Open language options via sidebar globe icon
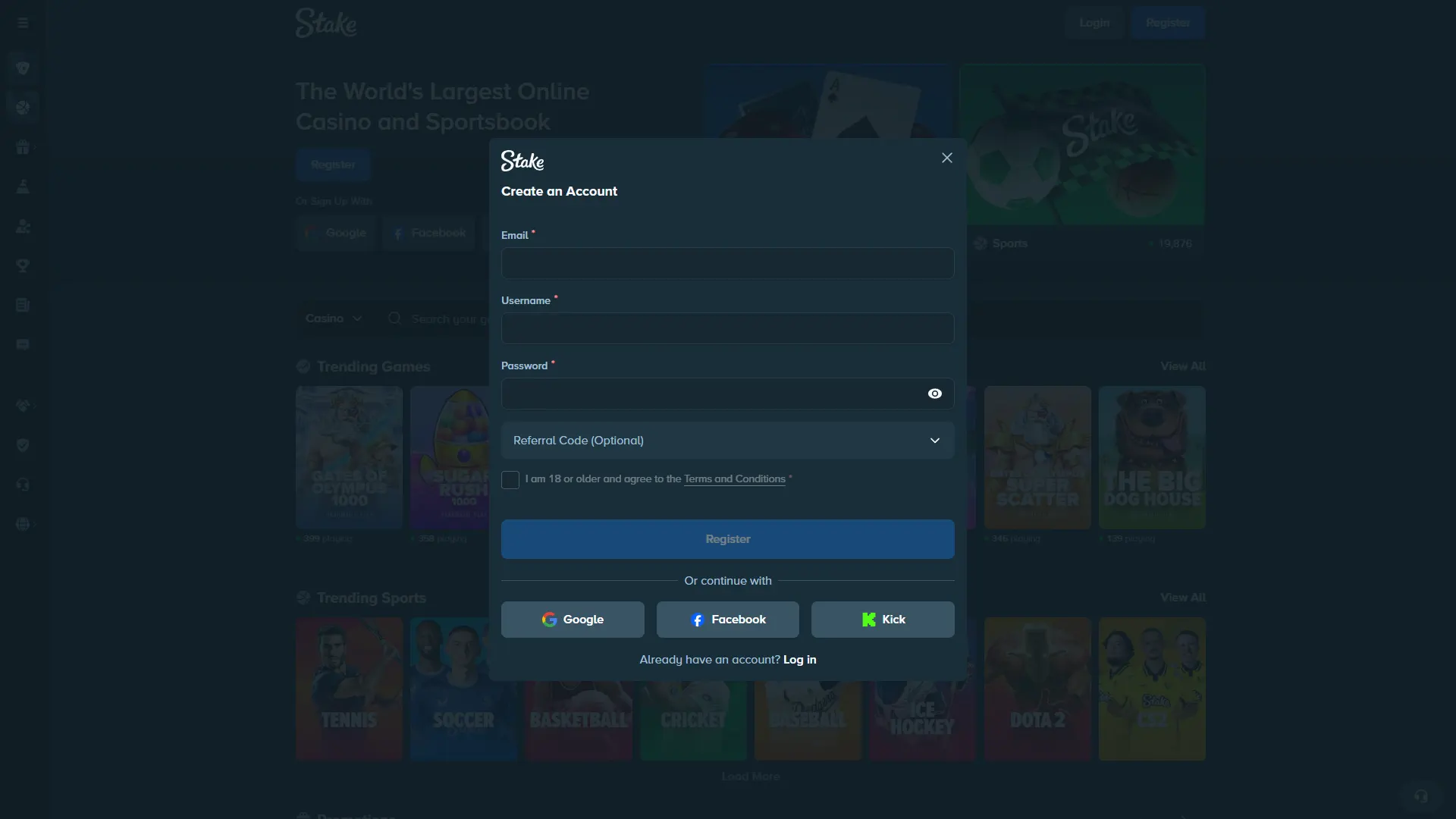Screen dimensions: 1456x819 pyautogui.click(x=23, y=524)
